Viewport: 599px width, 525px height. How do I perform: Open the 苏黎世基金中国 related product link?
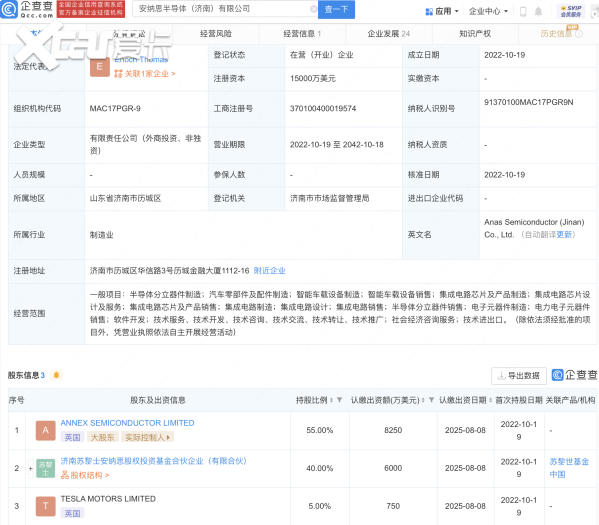coord(569,468)
